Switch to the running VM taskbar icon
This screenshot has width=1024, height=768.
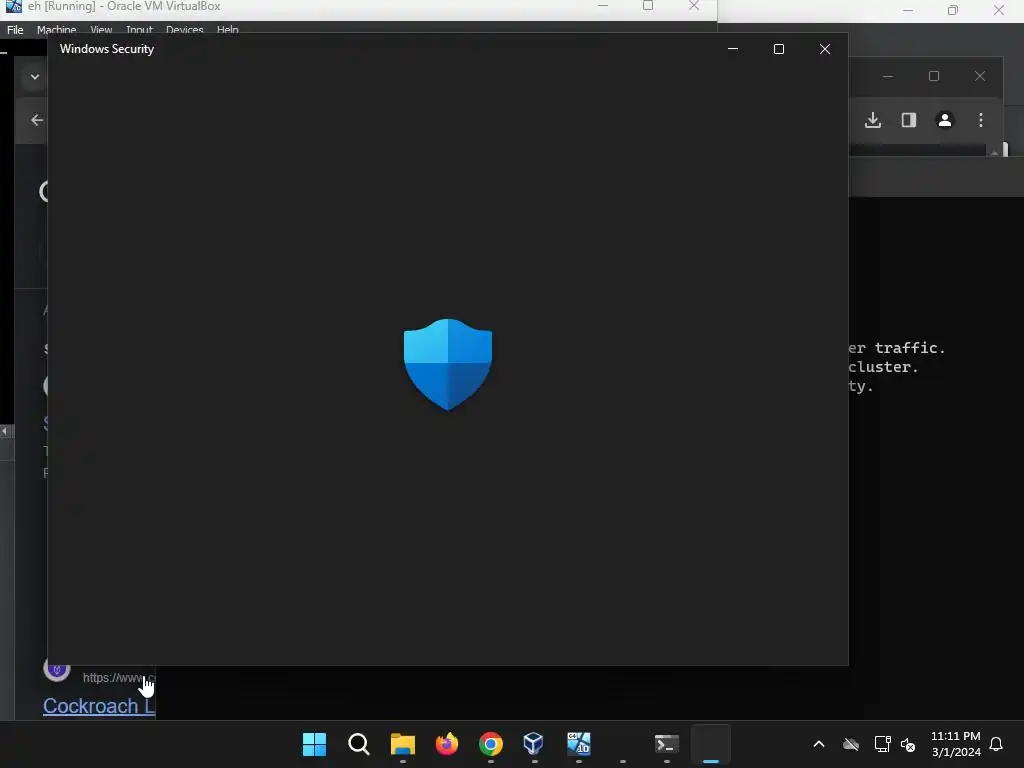(579, 744)
